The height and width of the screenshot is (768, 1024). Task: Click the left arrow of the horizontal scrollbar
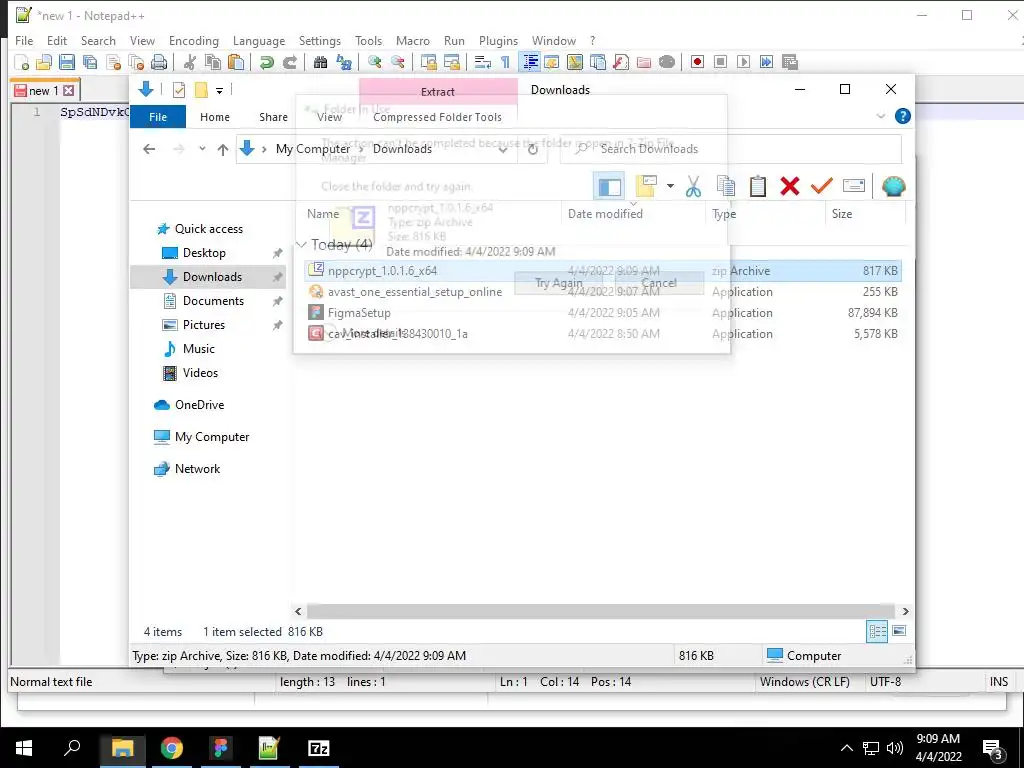[x=298, y=611]
